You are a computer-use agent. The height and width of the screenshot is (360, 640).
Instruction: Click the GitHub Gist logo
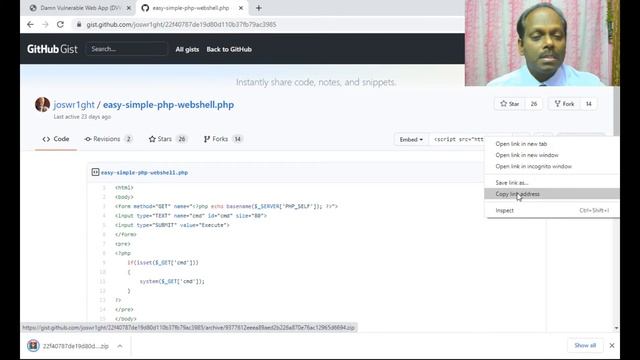coord(52,49)
